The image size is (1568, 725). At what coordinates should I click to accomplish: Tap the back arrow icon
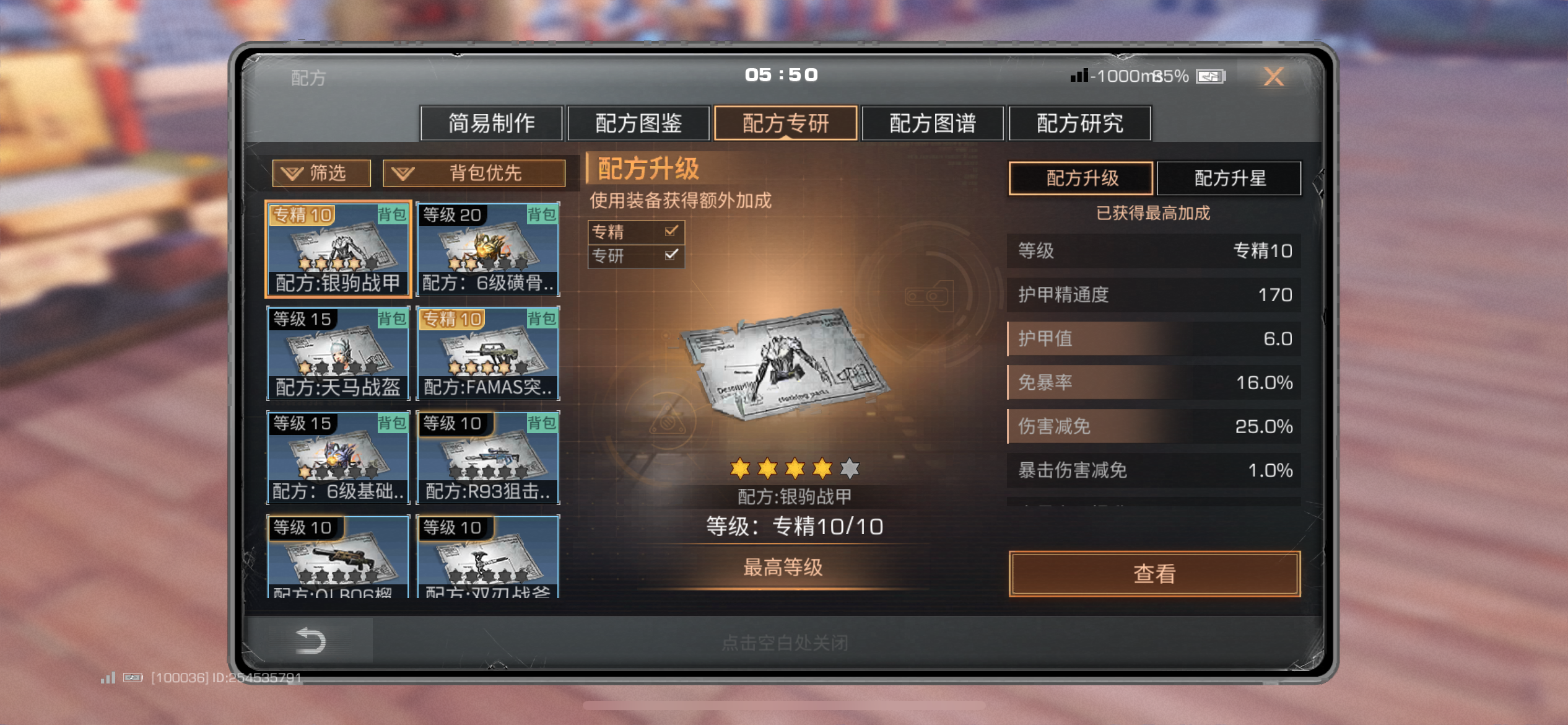coord(310,641)
